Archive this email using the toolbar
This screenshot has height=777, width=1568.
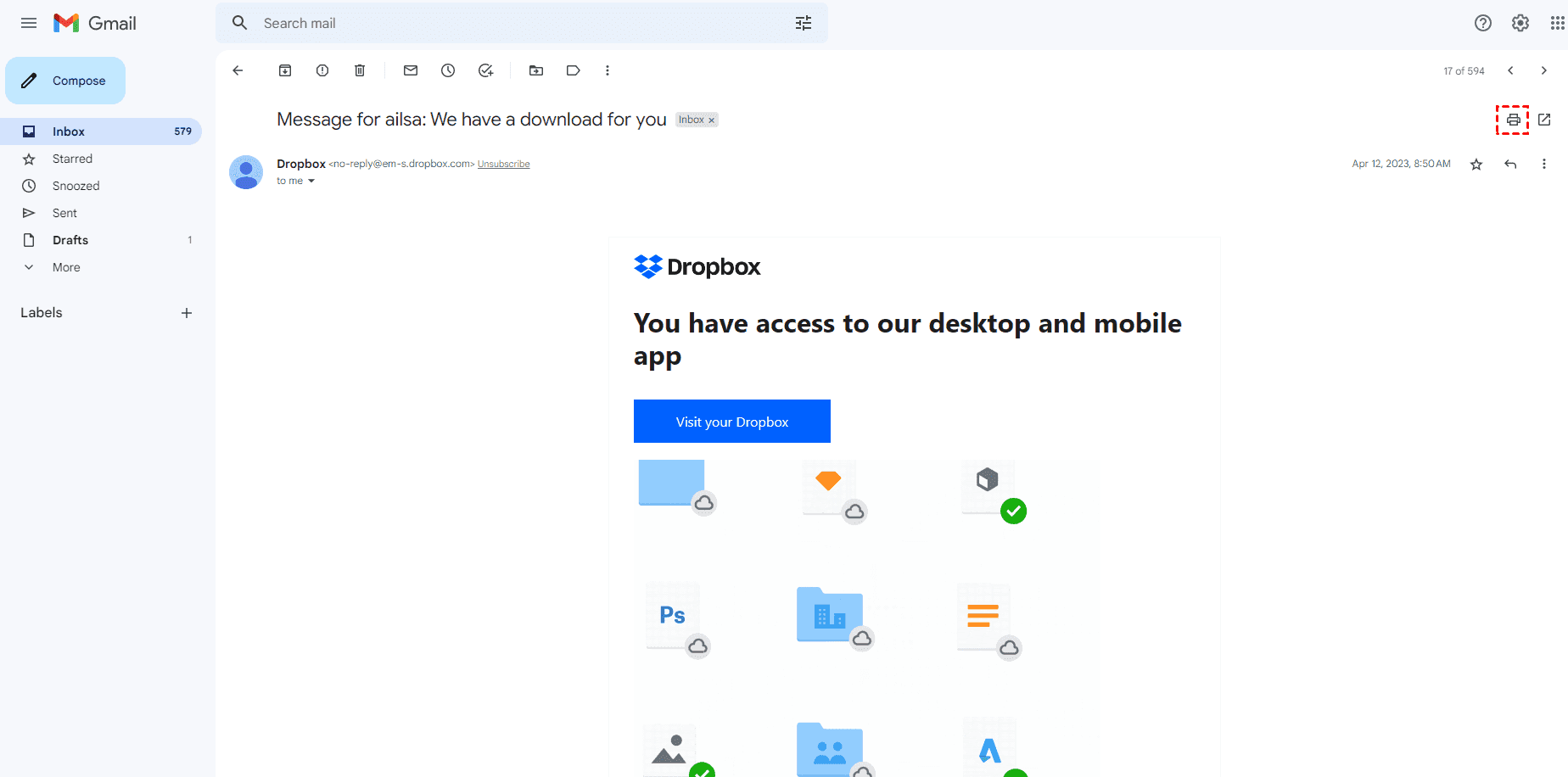(x=285, y=70)
